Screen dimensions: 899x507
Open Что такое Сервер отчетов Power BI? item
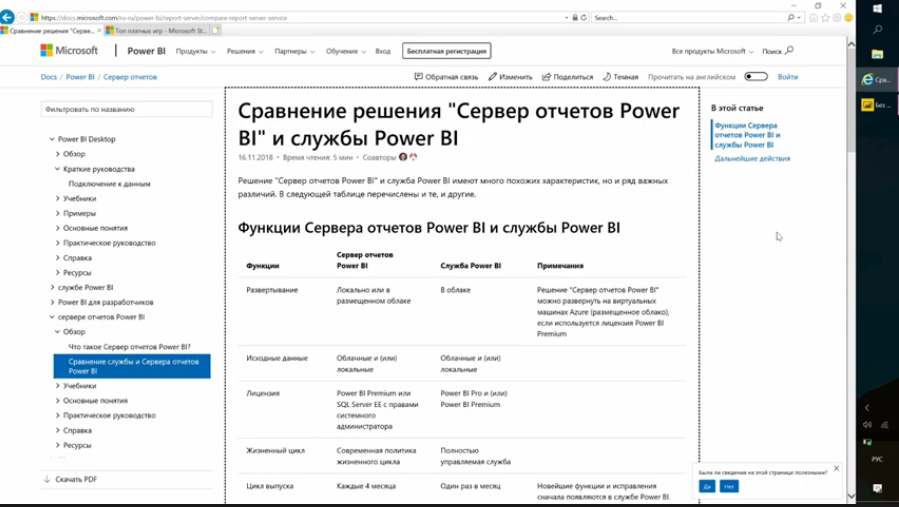tap(130, 346)
